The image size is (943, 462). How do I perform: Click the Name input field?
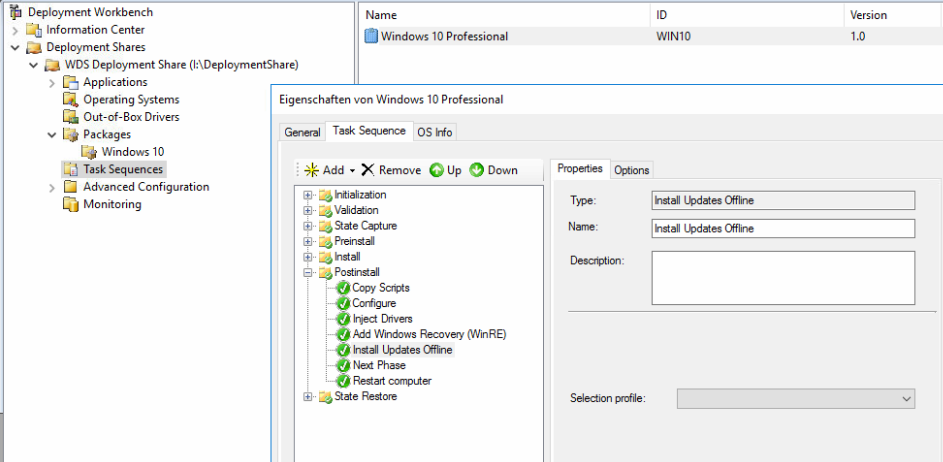coord(784,229)
